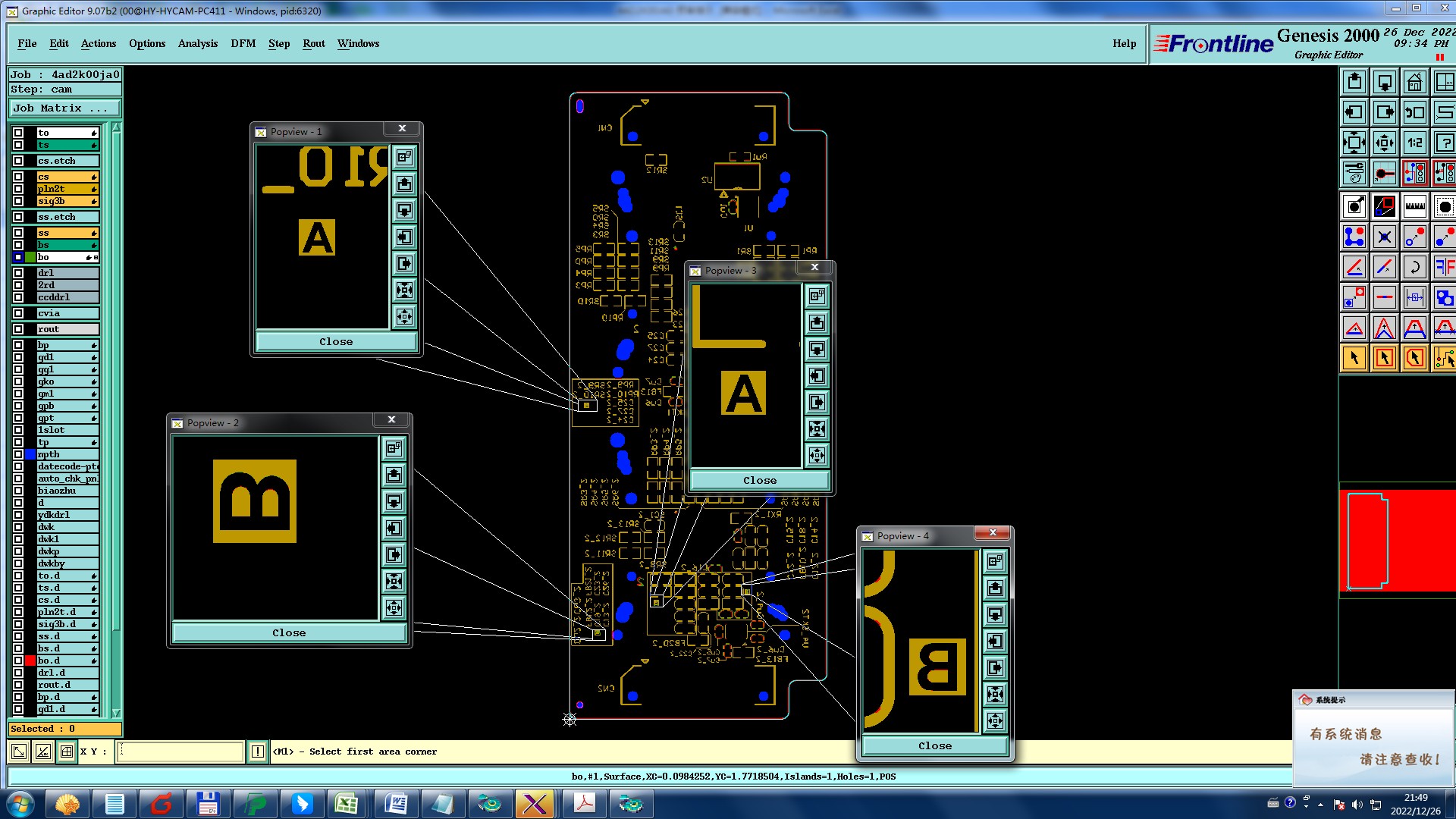The width and height of the screenshot is (1456, 819).
Task: Click the black arrow select tool
Action: (1354, 358)
